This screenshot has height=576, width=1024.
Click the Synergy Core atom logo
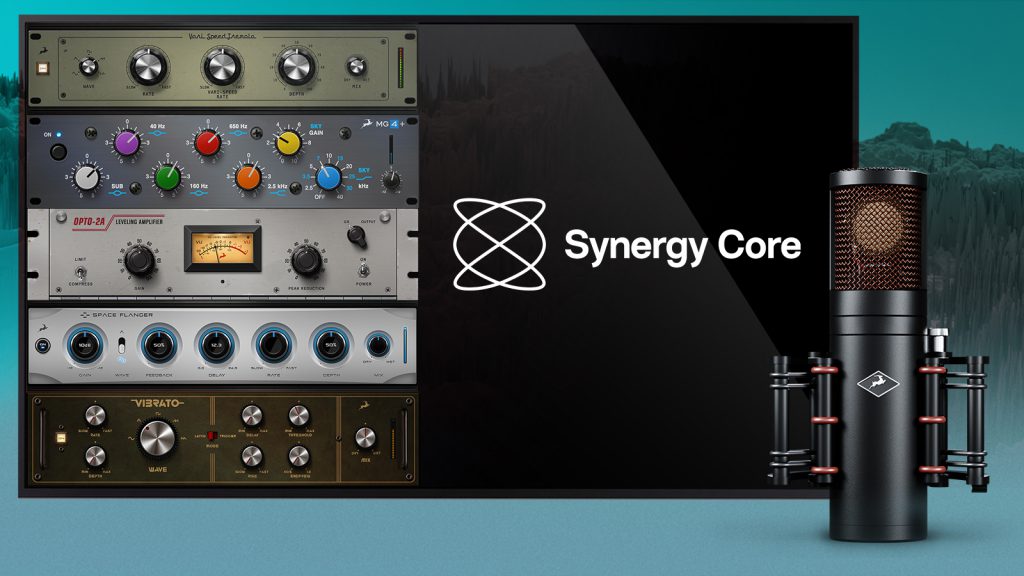click(x=500, y=244)
